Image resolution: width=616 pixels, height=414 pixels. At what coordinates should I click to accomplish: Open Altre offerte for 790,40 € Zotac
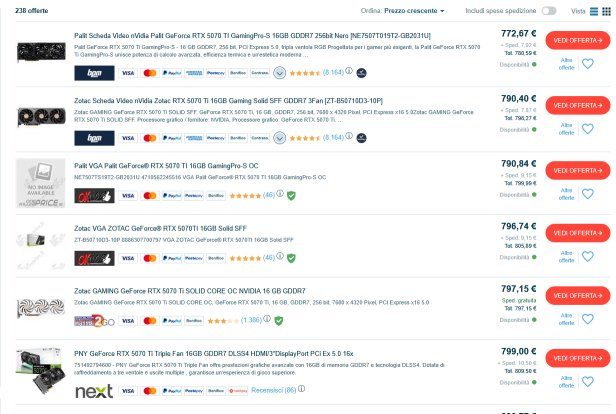[566, 129]
